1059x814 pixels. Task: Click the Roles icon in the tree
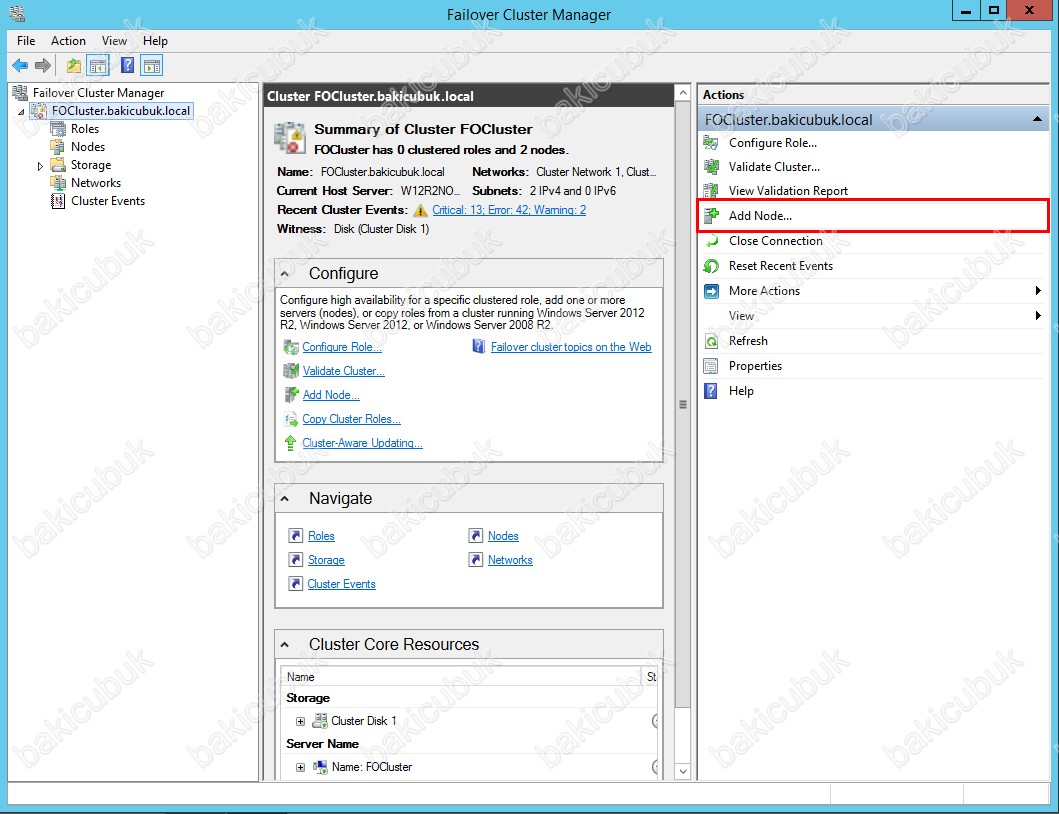[58, 128]
